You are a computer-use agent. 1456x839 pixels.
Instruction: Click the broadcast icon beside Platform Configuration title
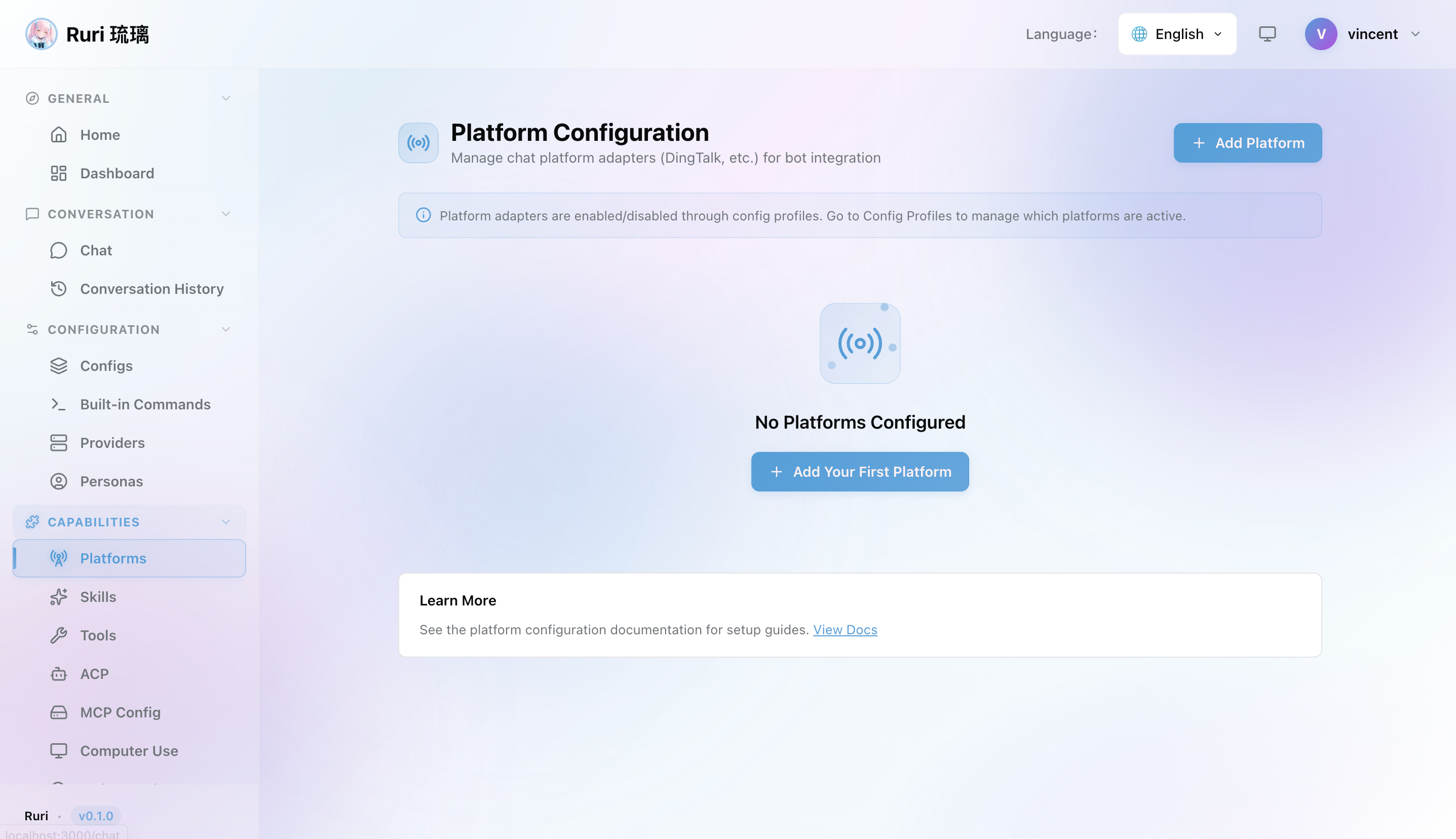(418, 143)
